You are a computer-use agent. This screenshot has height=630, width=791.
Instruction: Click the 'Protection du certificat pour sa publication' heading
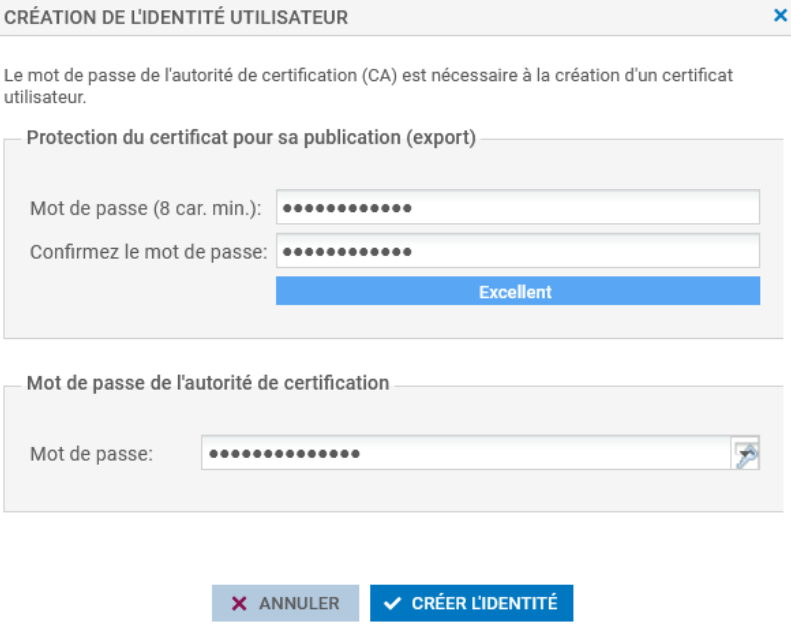tap(250, 138)
